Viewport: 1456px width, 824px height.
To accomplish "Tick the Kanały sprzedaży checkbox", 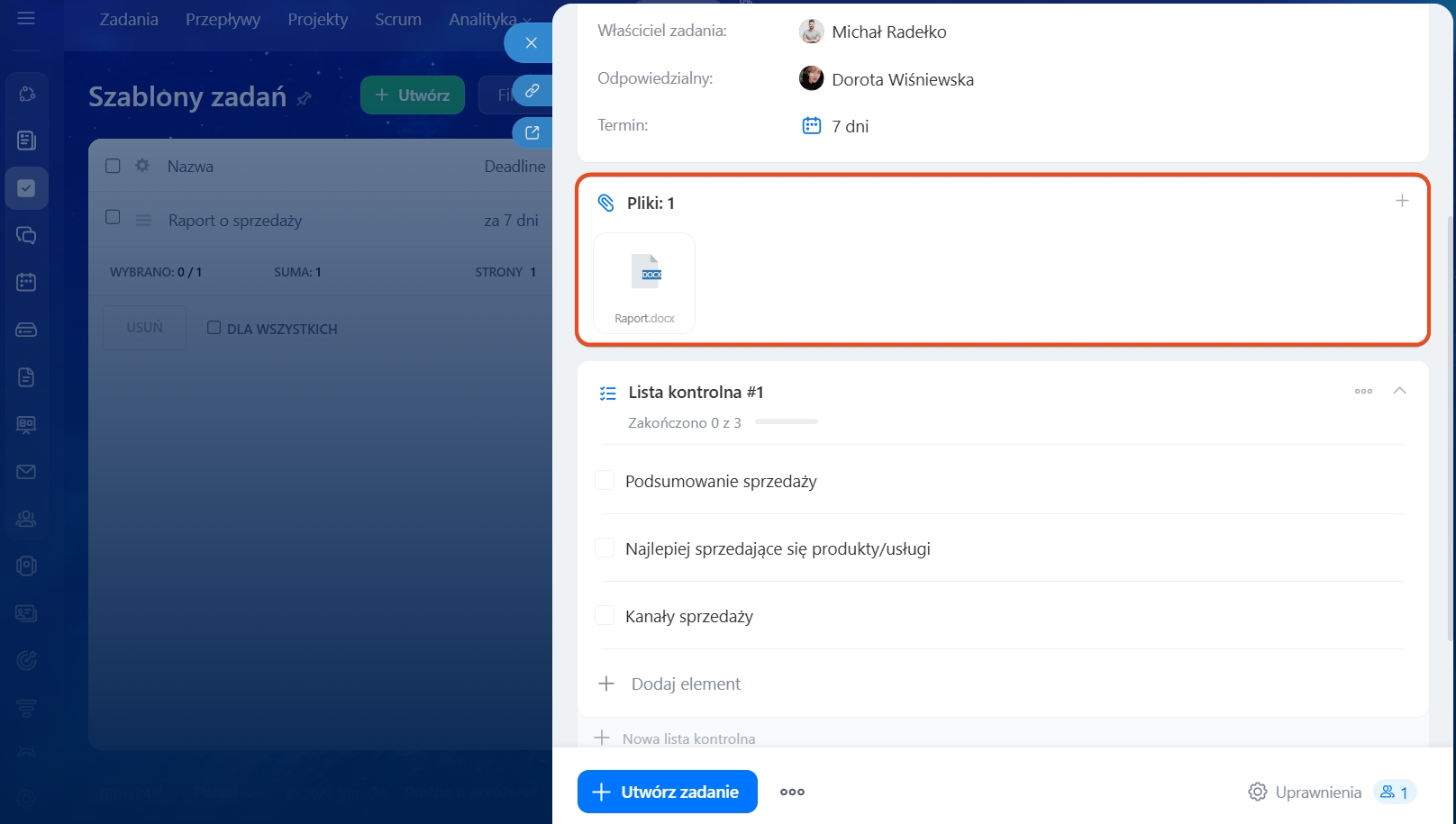I will point(605,616).
